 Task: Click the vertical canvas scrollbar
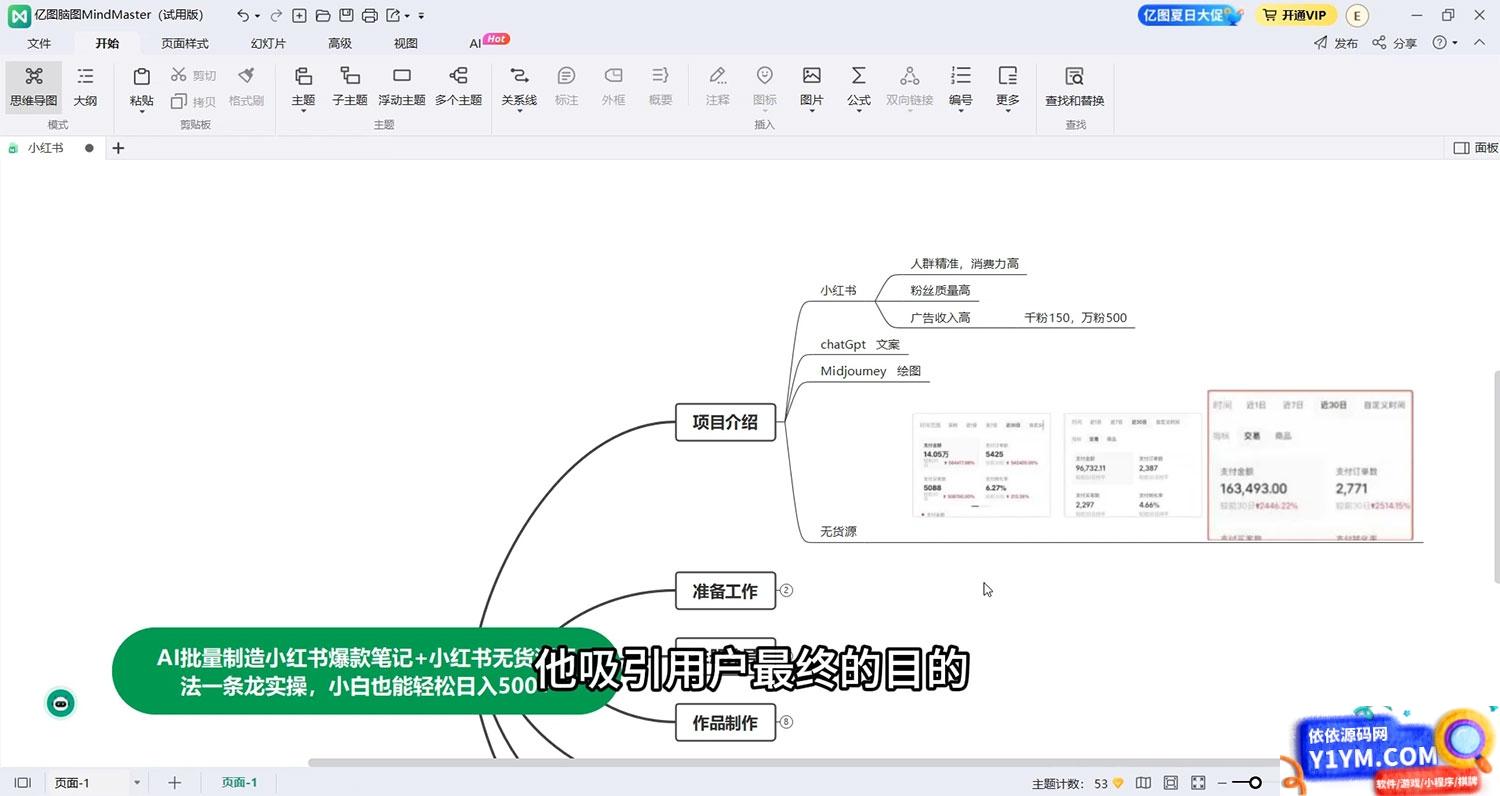1495,477
